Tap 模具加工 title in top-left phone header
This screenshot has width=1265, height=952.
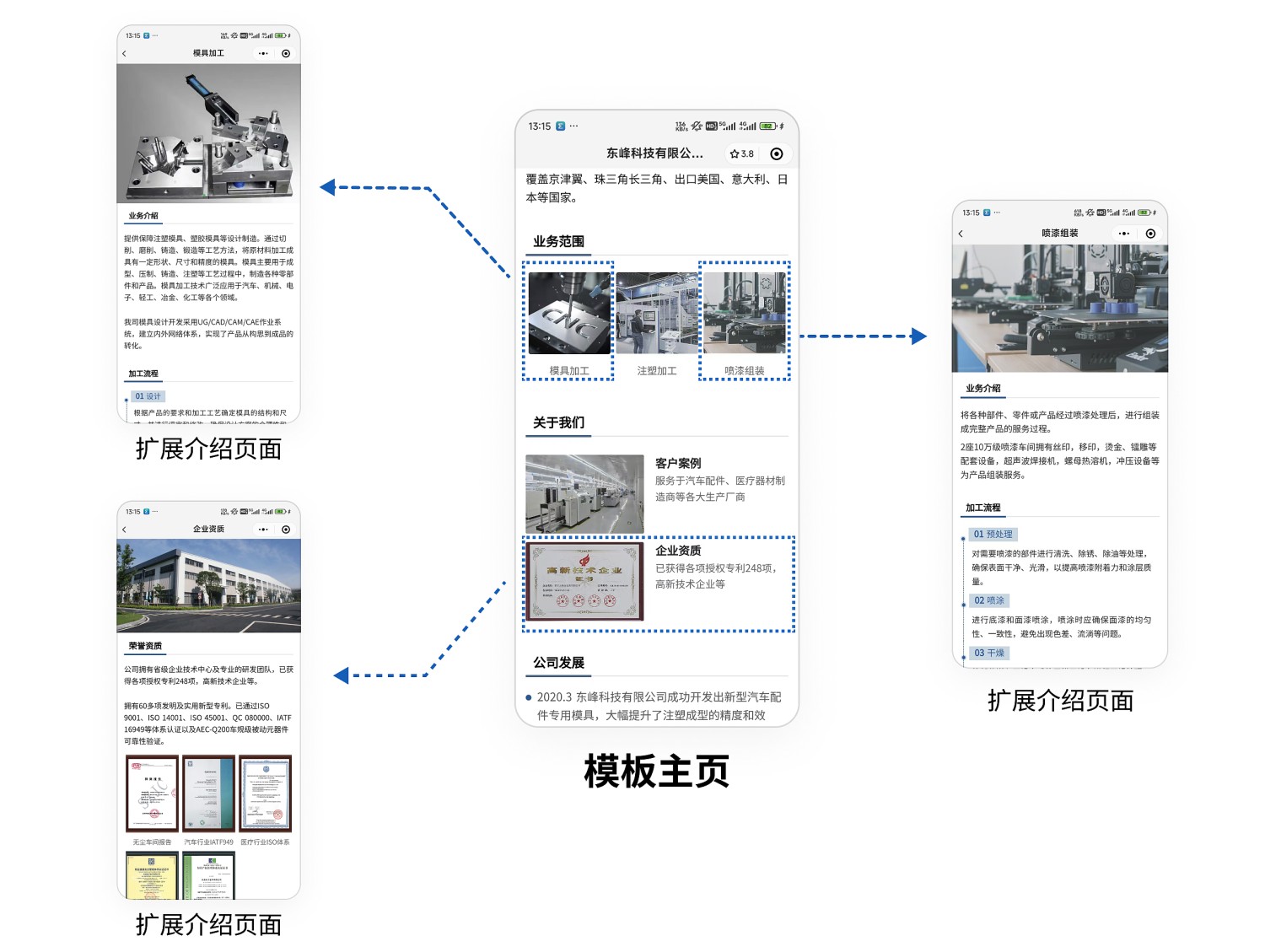tap(208, 53)
